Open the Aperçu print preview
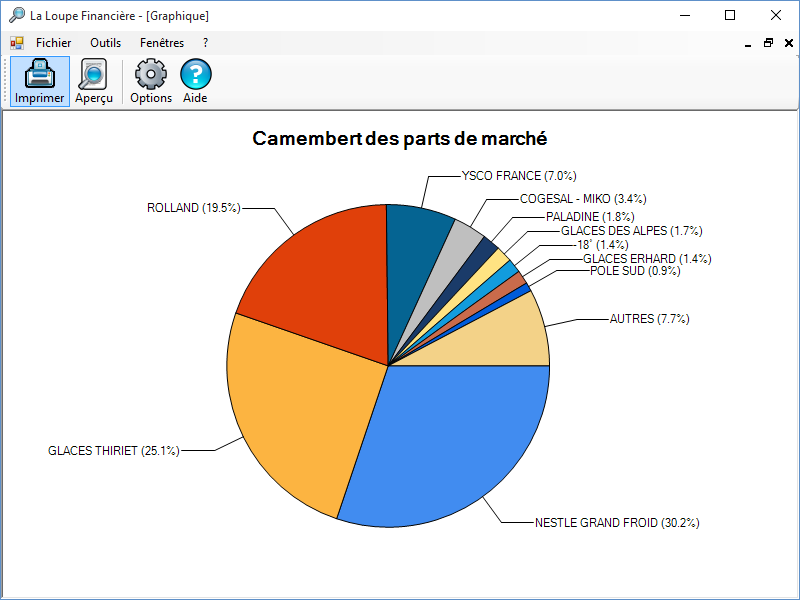 (94, 82)
